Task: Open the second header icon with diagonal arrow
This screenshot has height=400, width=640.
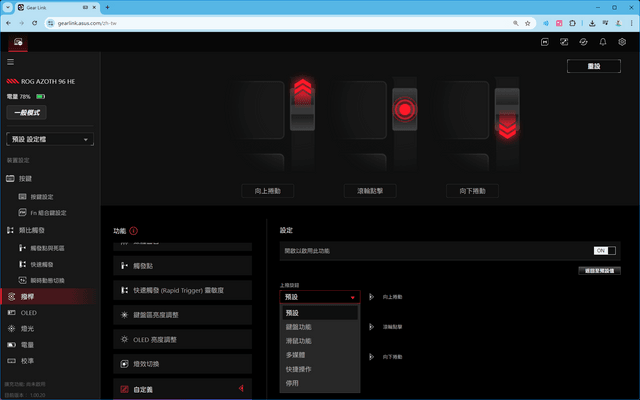Action: click(564, 42)
